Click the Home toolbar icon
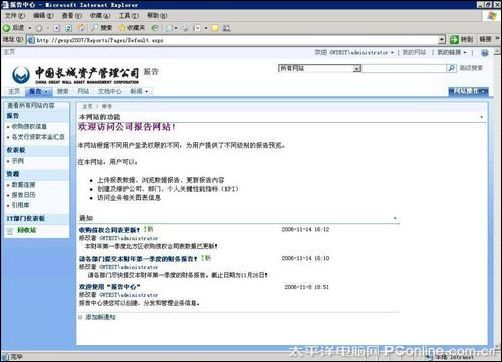Image resolution: width=502 pixels, height=362 pixels. pyautogui.click(x=80, y=28)
